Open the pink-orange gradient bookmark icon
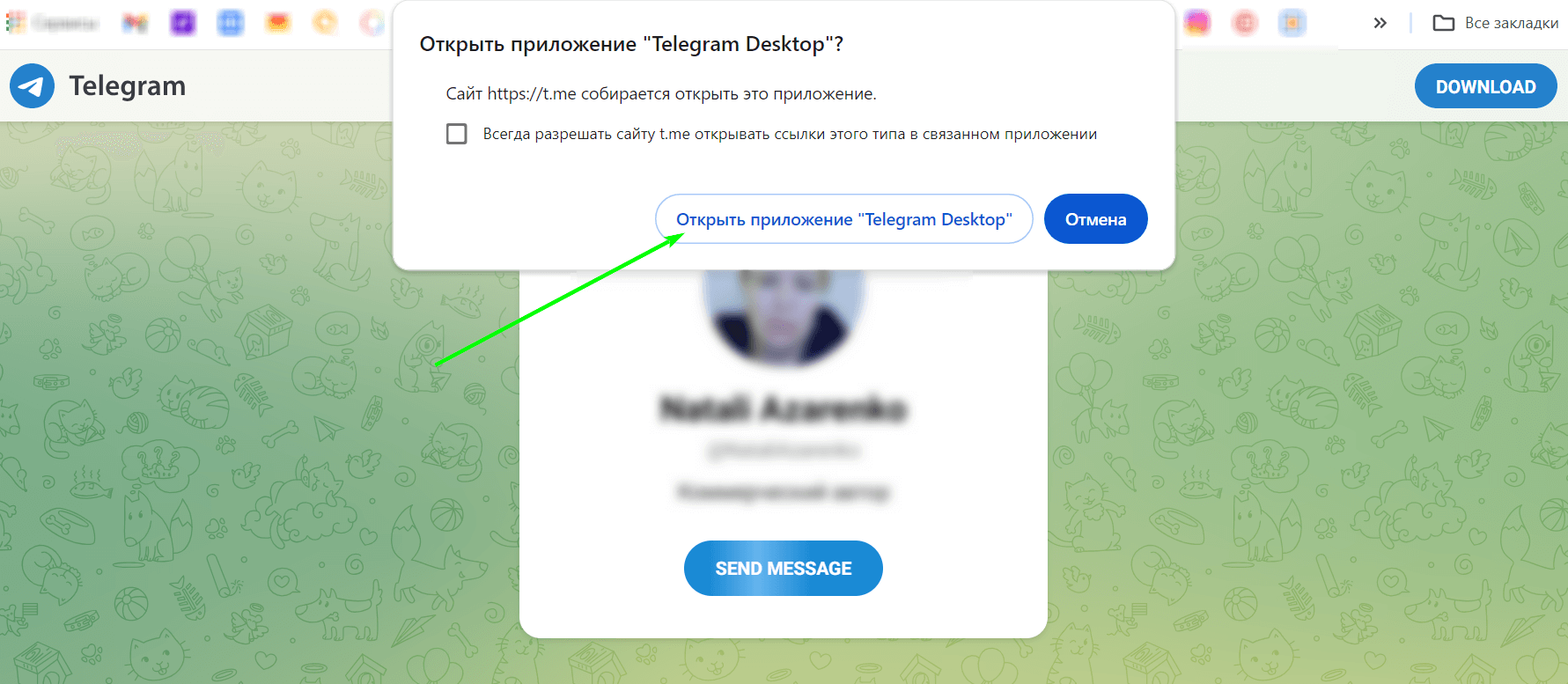Viewport: 1568px width, 684px height. (x=1196, y=23)
